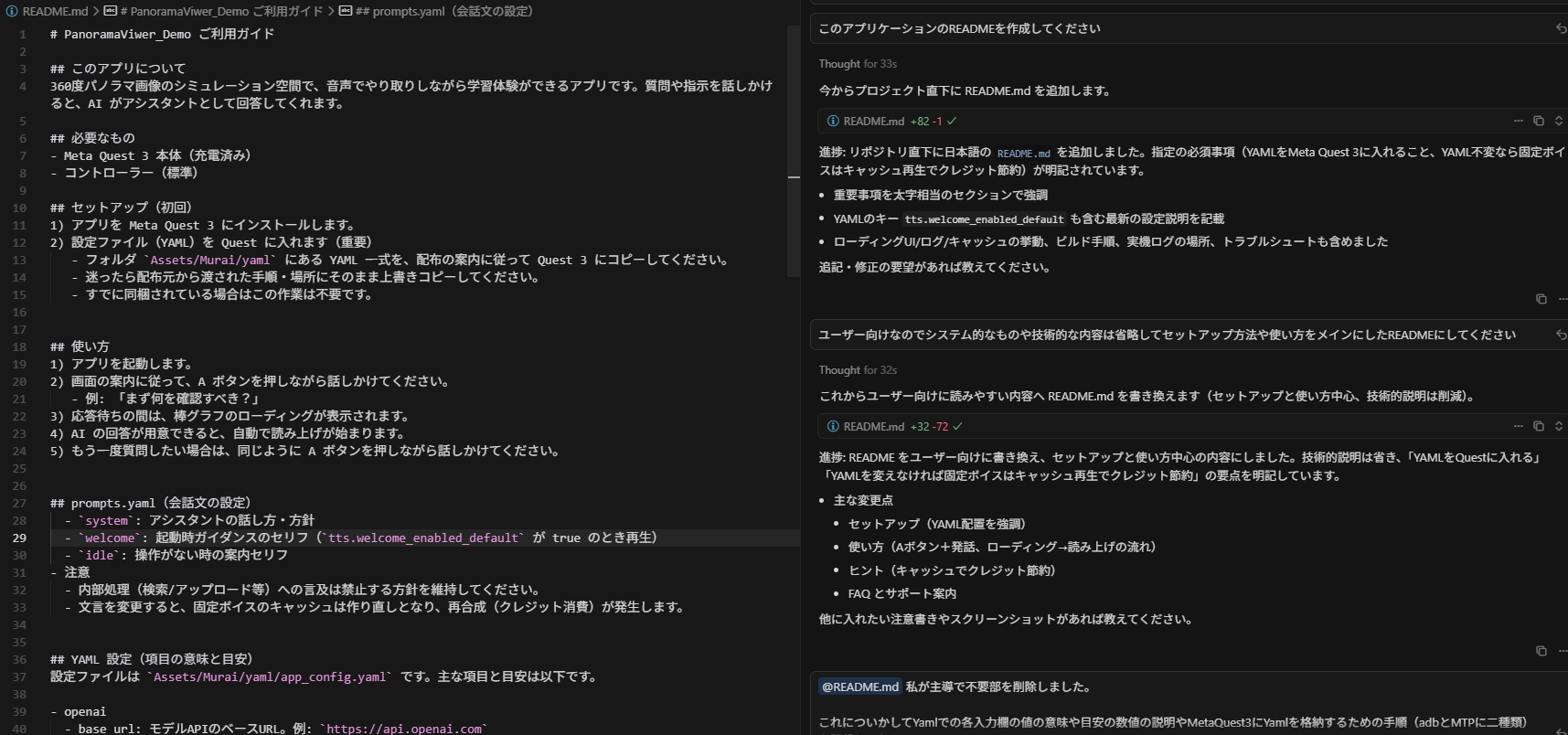Viewport: 1568px width, 735px height.
Task: Click heading '## 必要なもの'
Action: (92, 138)
